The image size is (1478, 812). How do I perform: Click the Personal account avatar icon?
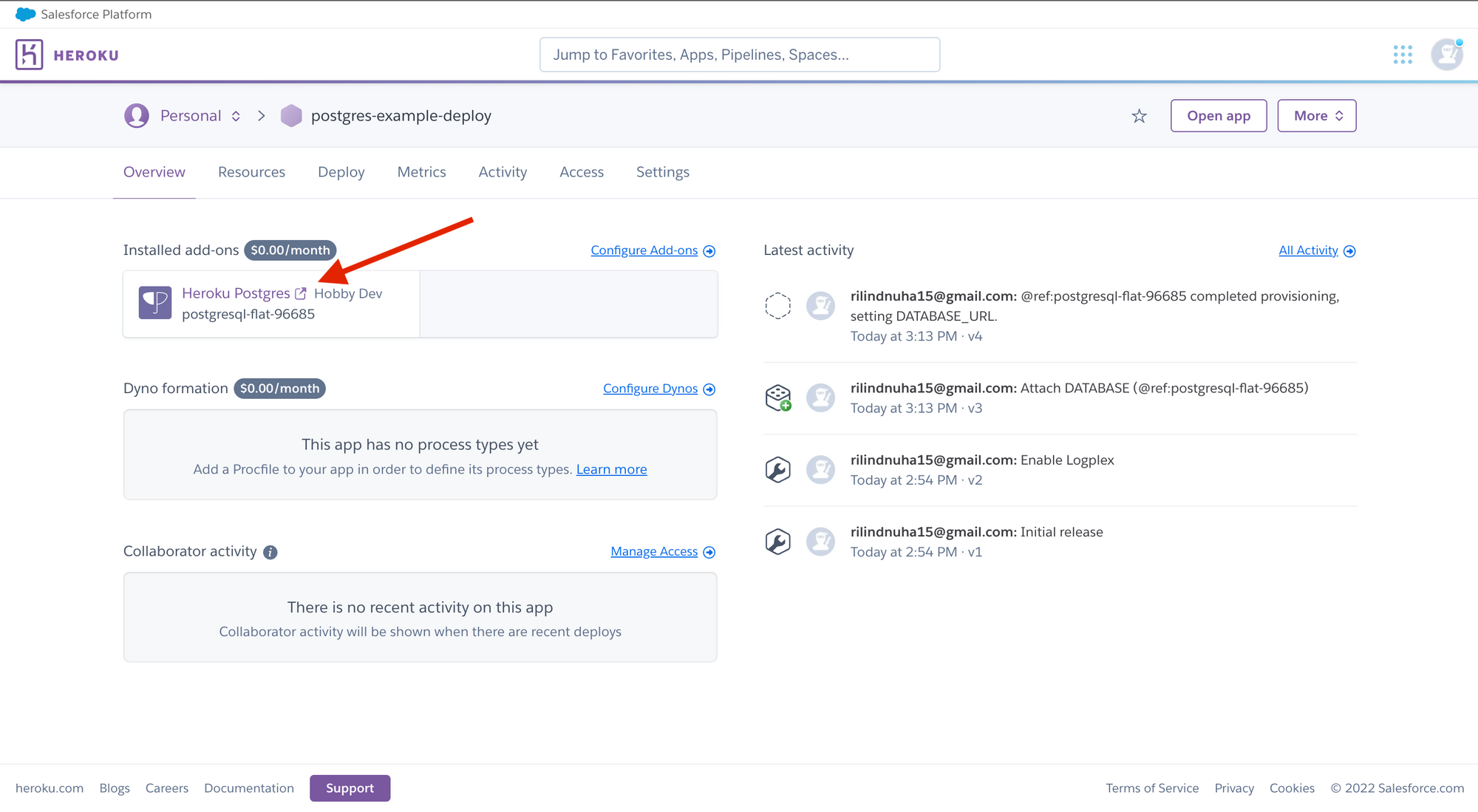[x=137, y=115]
